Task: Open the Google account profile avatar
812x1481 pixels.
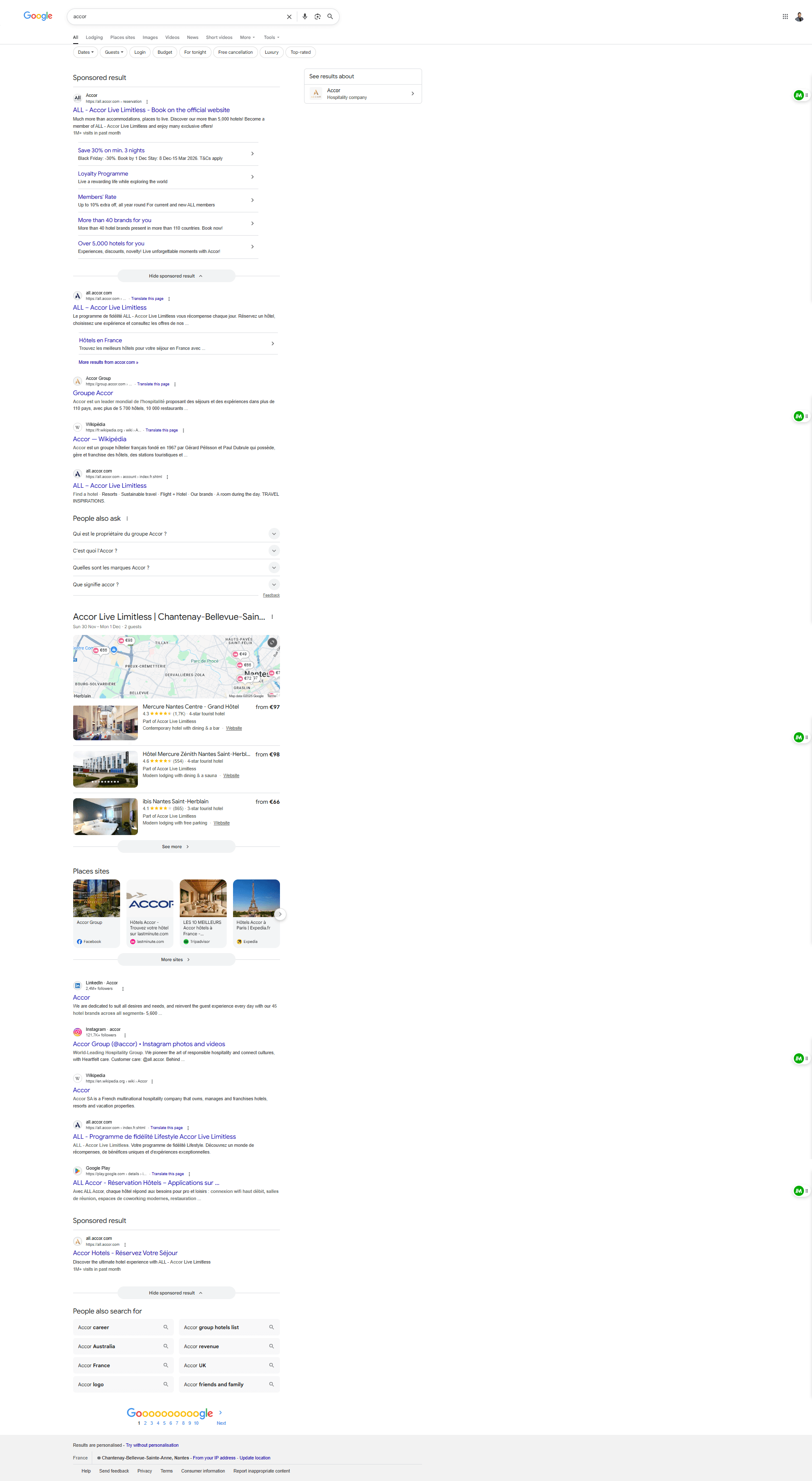Action: 799,16
